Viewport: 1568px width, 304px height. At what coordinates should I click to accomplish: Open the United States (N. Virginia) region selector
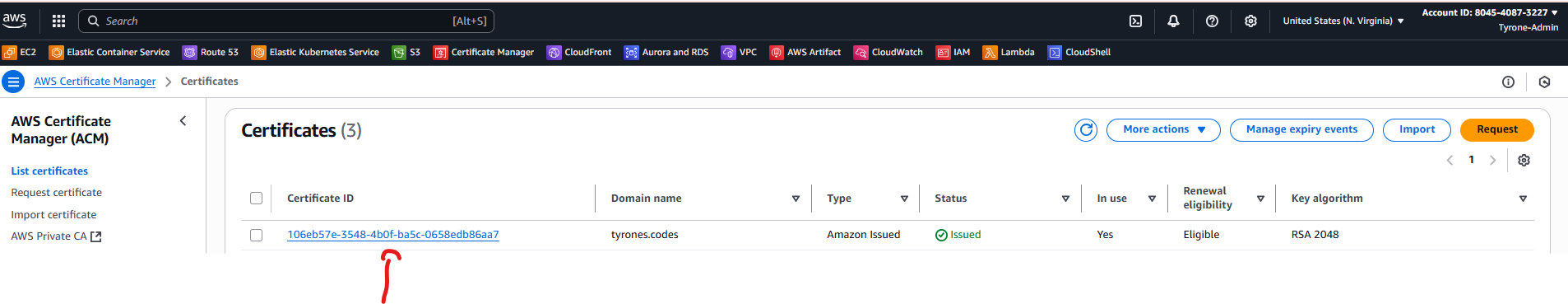[x=1343, y=21]
